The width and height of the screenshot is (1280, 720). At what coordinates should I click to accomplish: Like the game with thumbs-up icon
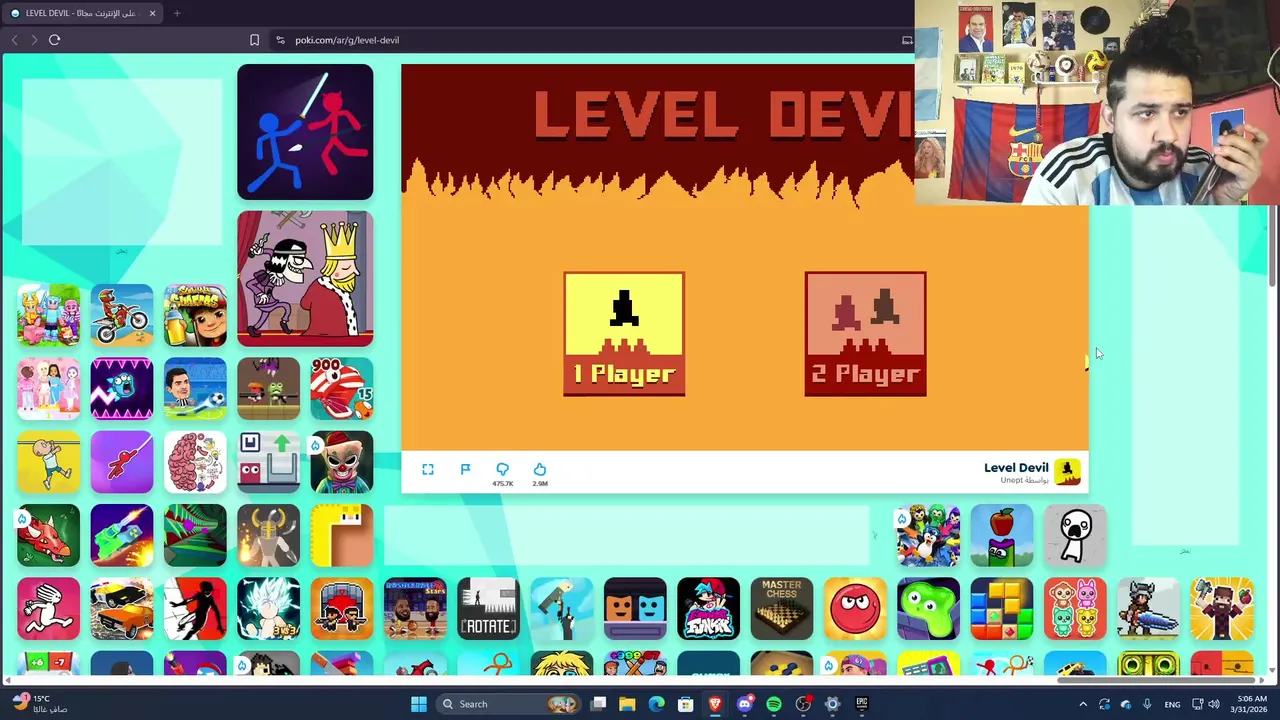pos(540,470)
